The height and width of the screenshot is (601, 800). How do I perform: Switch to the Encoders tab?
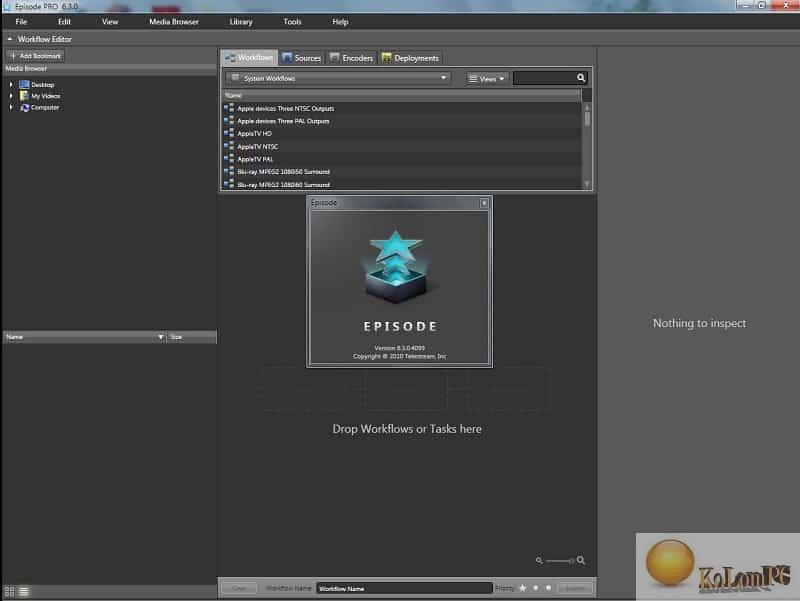pos(352,58)
